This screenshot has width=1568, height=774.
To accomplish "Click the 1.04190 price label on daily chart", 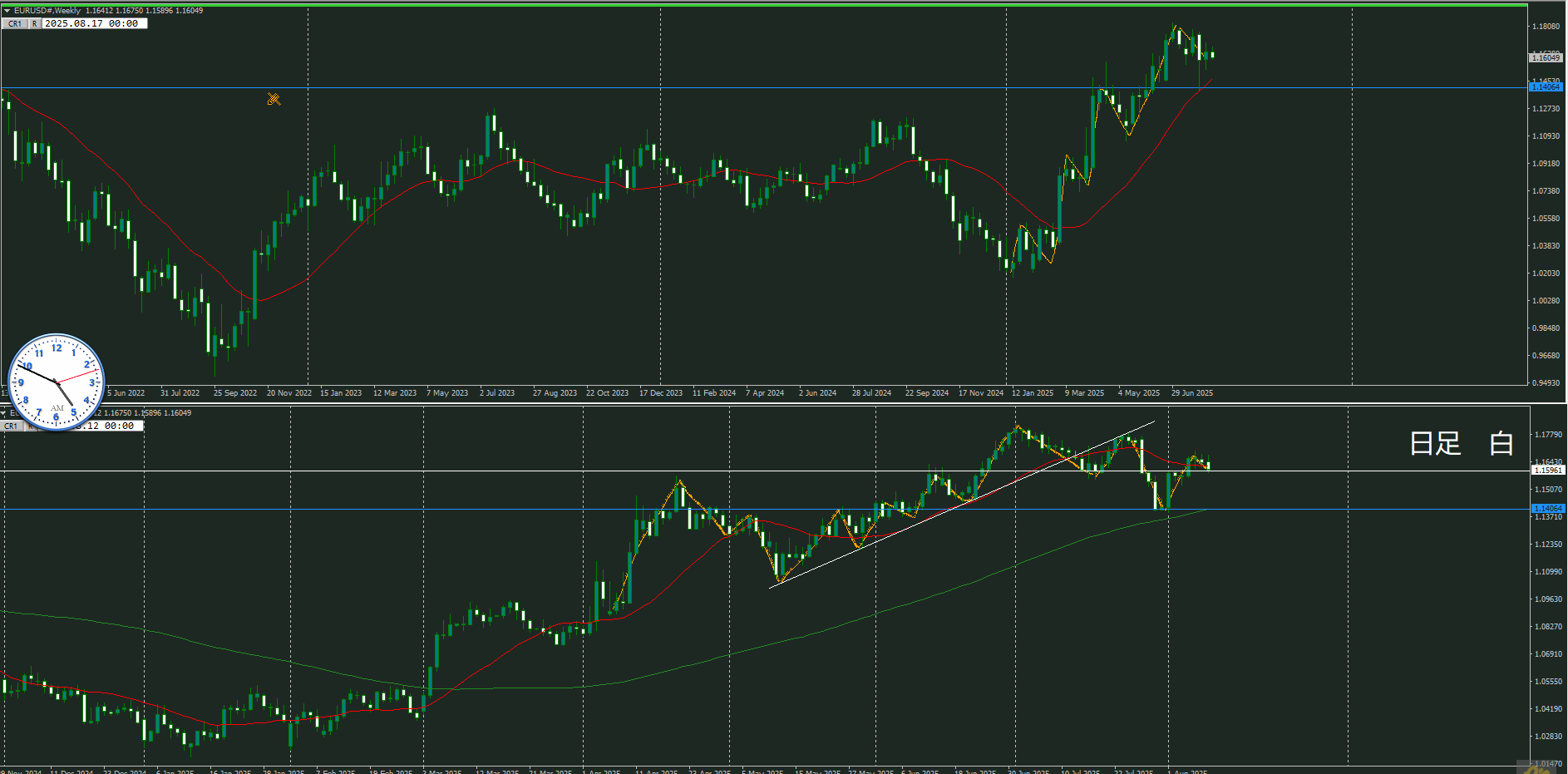I will (x=1548, y=709).
